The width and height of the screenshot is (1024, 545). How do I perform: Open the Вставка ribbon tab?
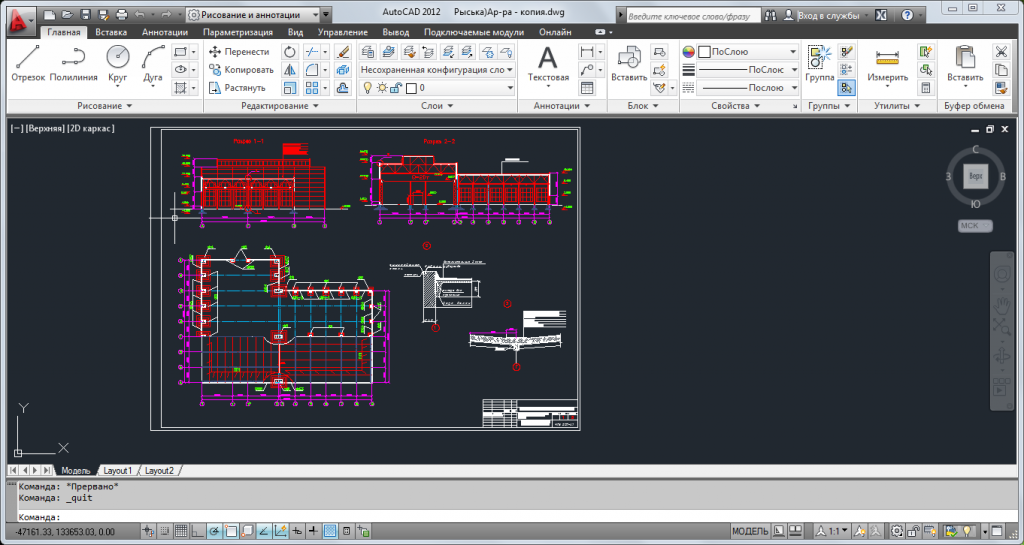[x=111, y=32]
